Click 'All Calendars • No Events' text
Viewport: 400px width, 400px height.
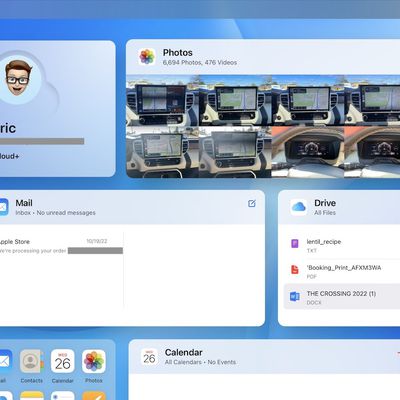200,362
